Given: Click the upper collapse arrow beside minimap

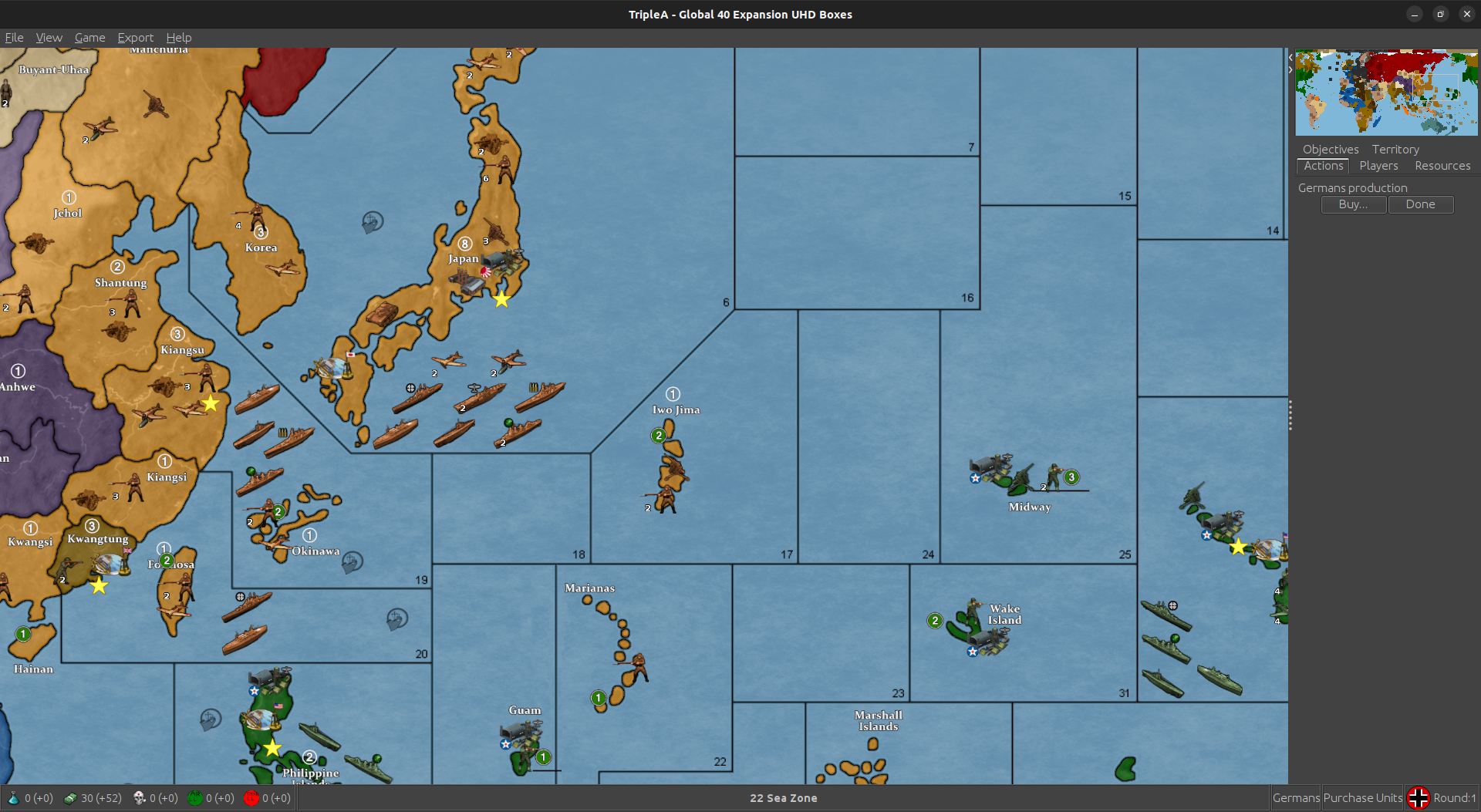Looking at the screenshot, I should 1290,57.
